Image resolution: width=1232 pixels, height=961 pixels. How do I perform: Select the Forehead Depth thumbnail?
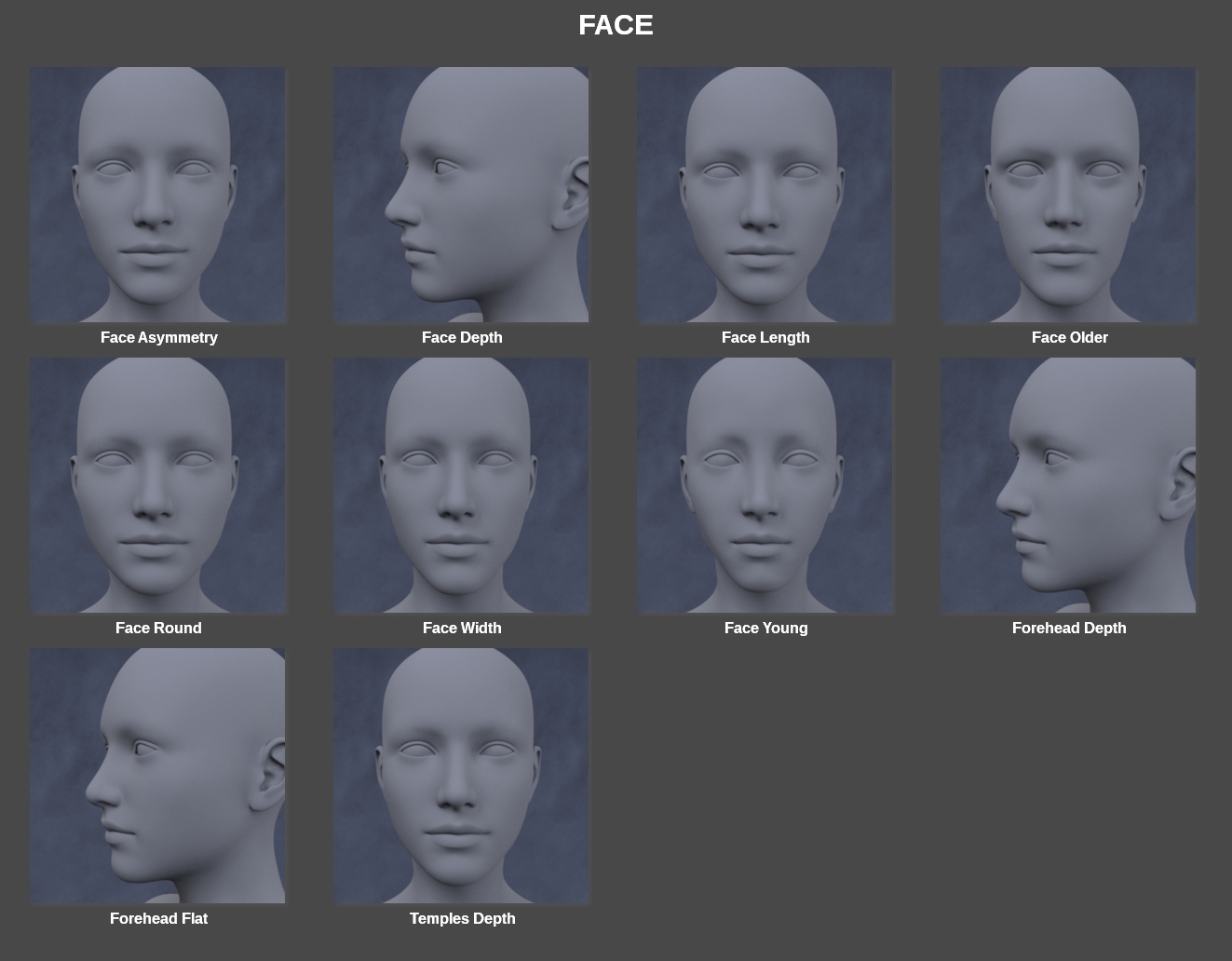coord(1068,485)
